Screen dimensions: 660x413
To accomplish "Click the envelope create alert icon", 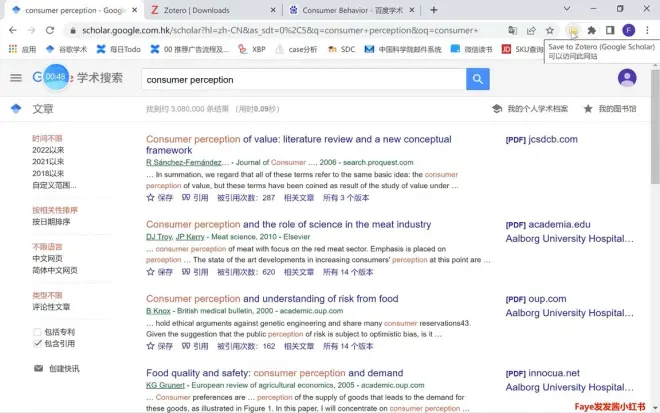I will 38,368.
